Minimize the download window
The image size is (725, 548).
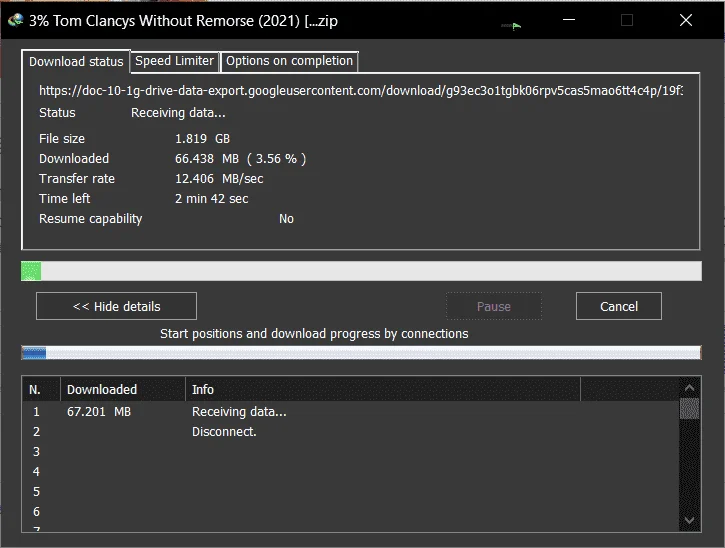point(569,20)
